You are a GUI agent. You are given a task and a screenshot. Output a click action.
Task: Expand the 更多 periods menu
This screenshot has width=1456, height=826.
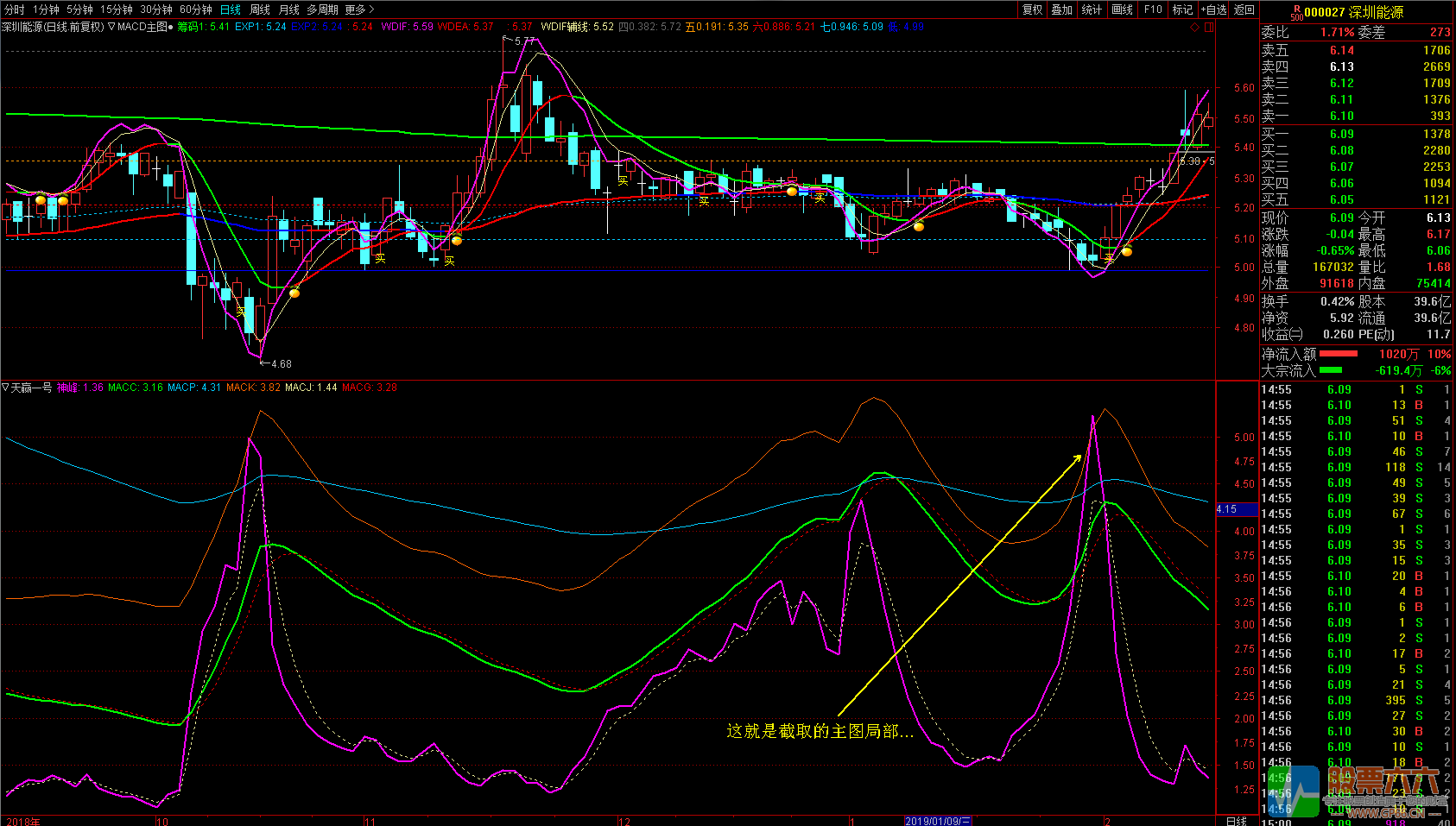pyautogui.click(x=359, y=9)
